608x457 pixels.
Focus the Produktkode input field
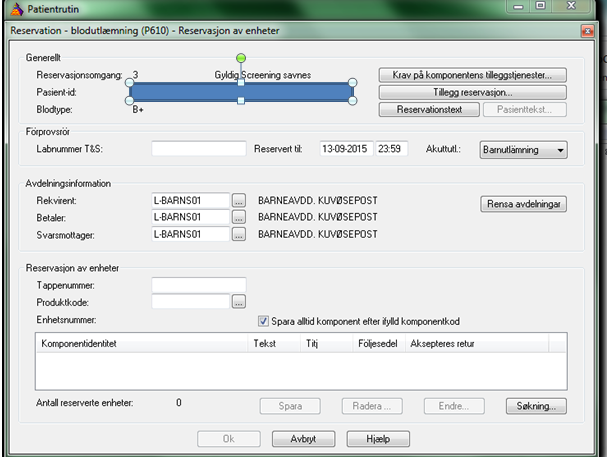[x=191, y=302]
